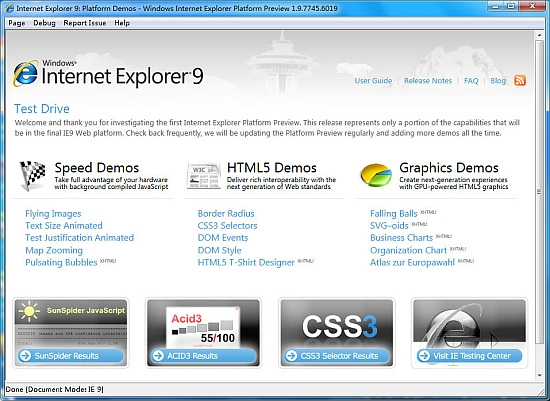550x401 pixels.
Task: Click the RSS feed icon
Action: pos(520,80)
